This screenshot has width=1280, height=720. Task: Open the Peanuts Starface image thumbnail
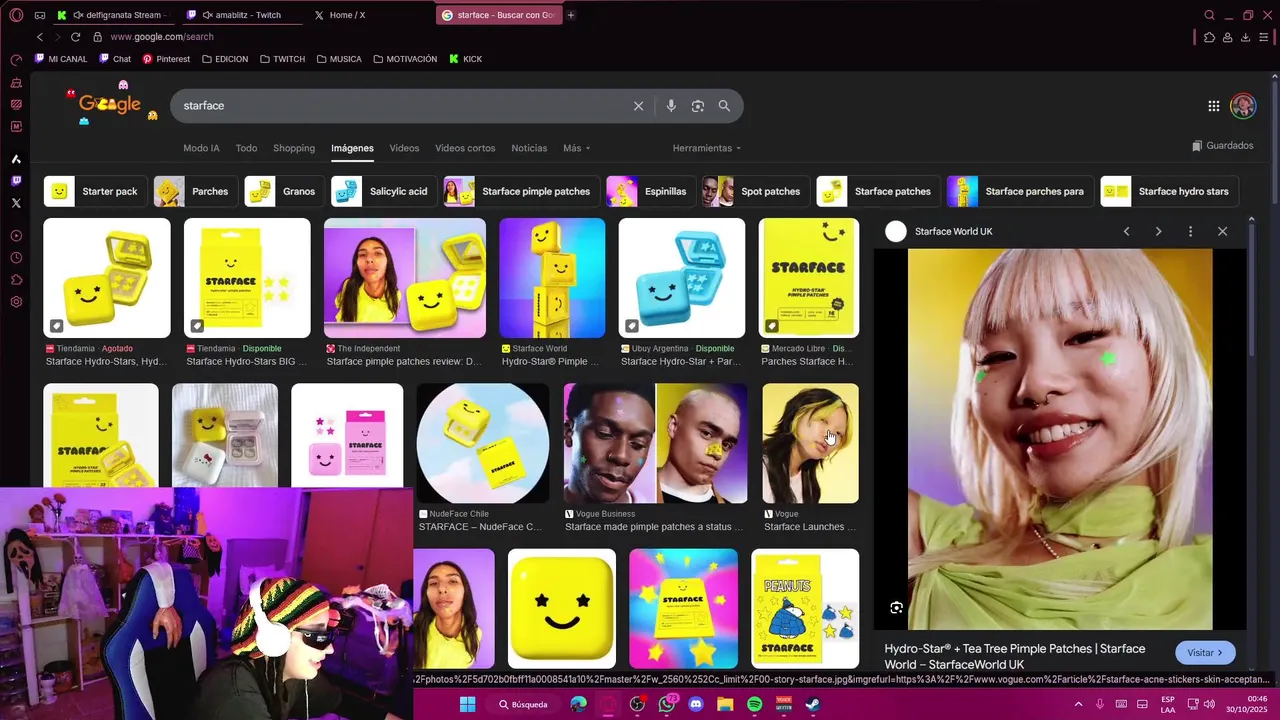tap(805, 608)
